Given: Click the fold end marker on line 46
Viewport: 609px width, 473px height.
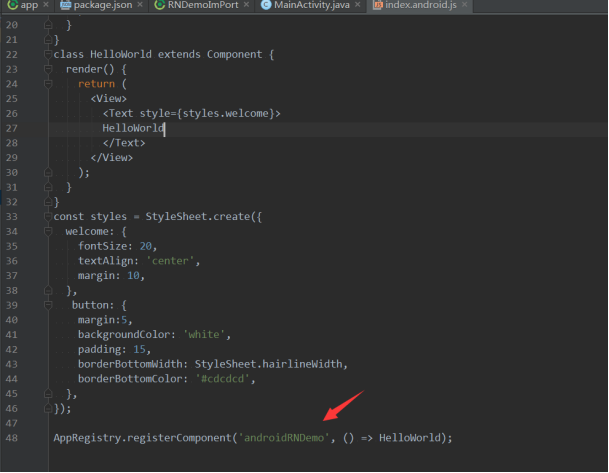Looking at the screenshot, I should 48,409.
